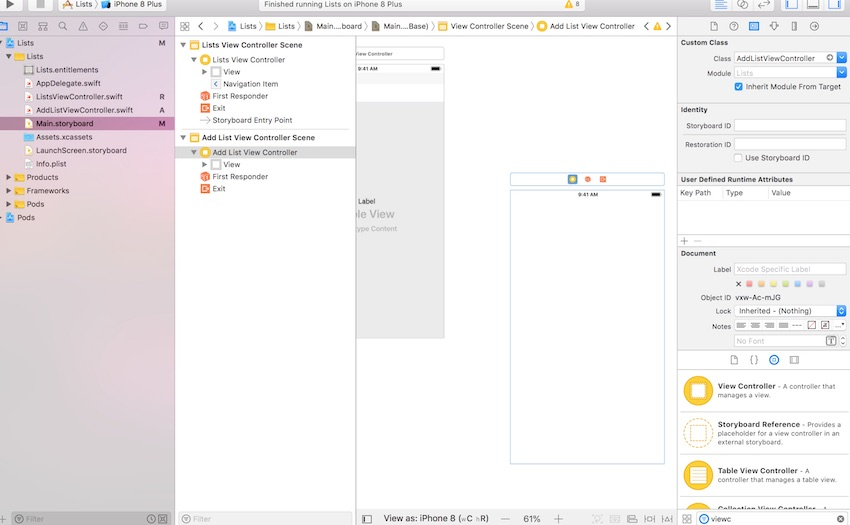Click Embed In Stack icon
Viewport: 850px width, 525px height.
615,519
